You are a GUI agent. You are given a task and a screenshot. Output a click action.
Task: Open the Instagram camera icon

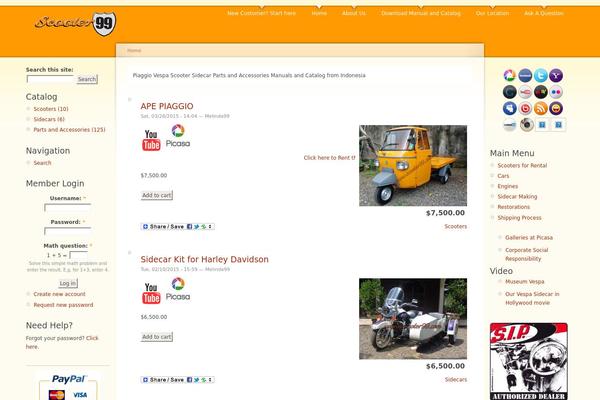coord(527,125)
